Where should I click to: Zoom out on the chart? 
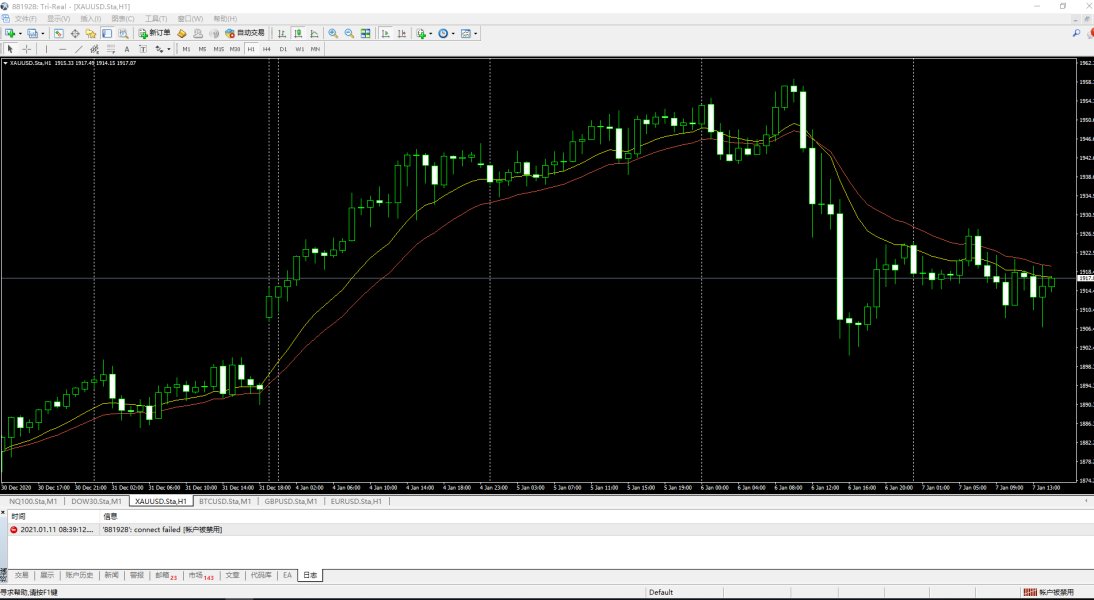[350, 33]
